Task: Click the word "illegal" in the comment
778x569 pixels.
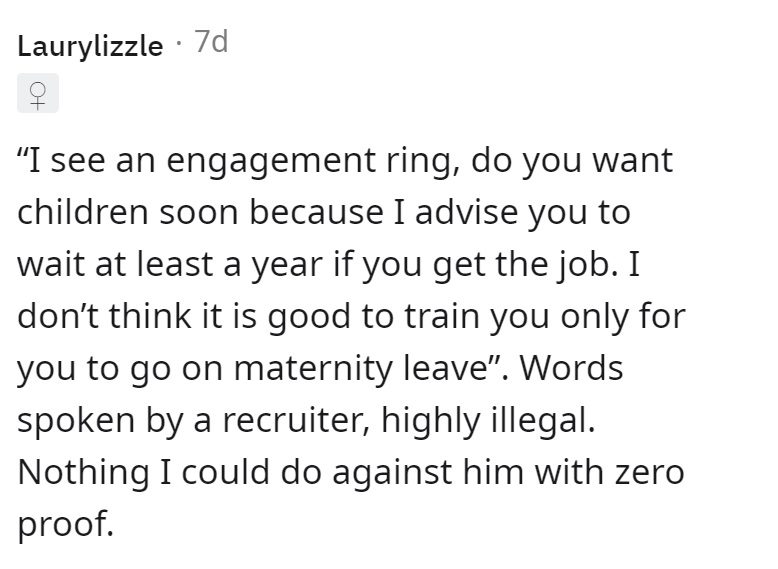Action: (x=543, y=420)
